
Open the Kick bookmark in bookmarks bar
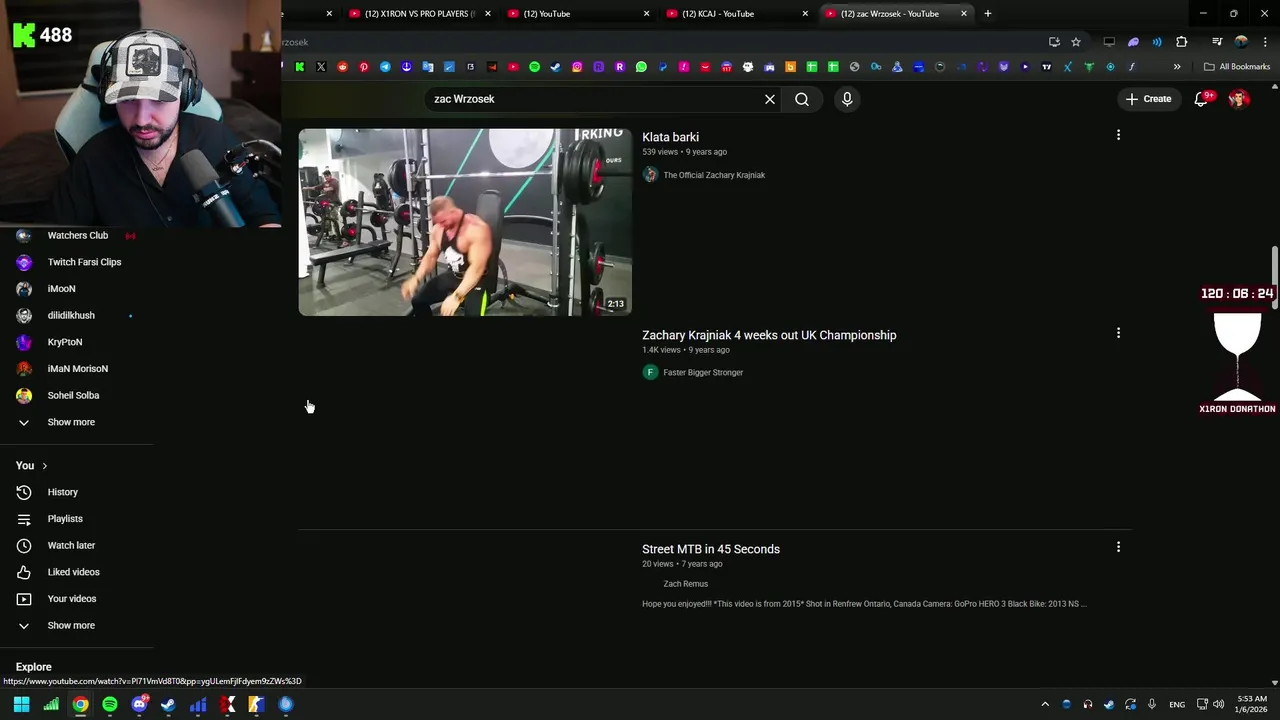coord(300,67)
